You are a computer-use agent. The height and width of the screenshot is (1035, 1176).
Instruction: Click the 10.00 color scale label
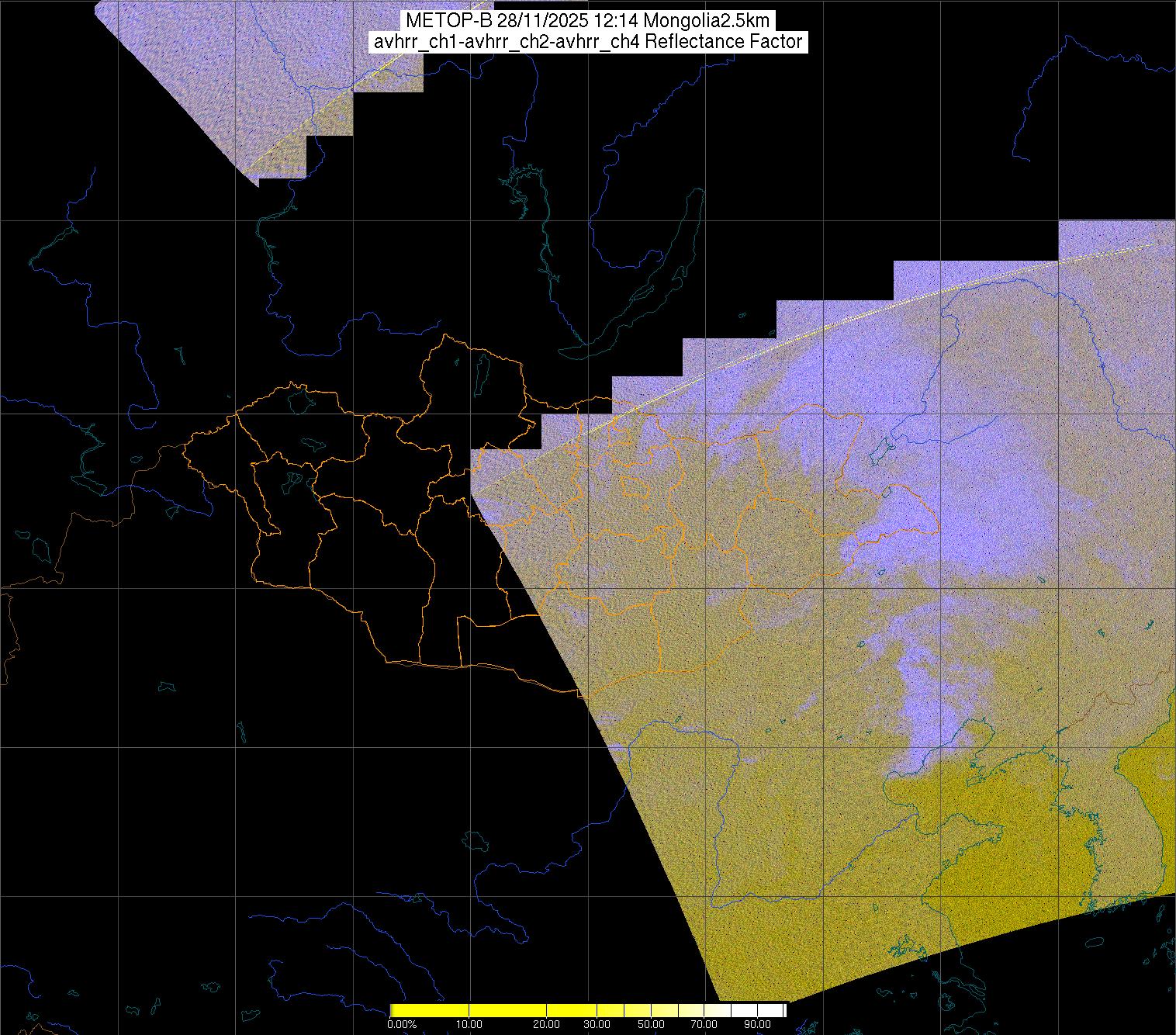coord(470,1026)
